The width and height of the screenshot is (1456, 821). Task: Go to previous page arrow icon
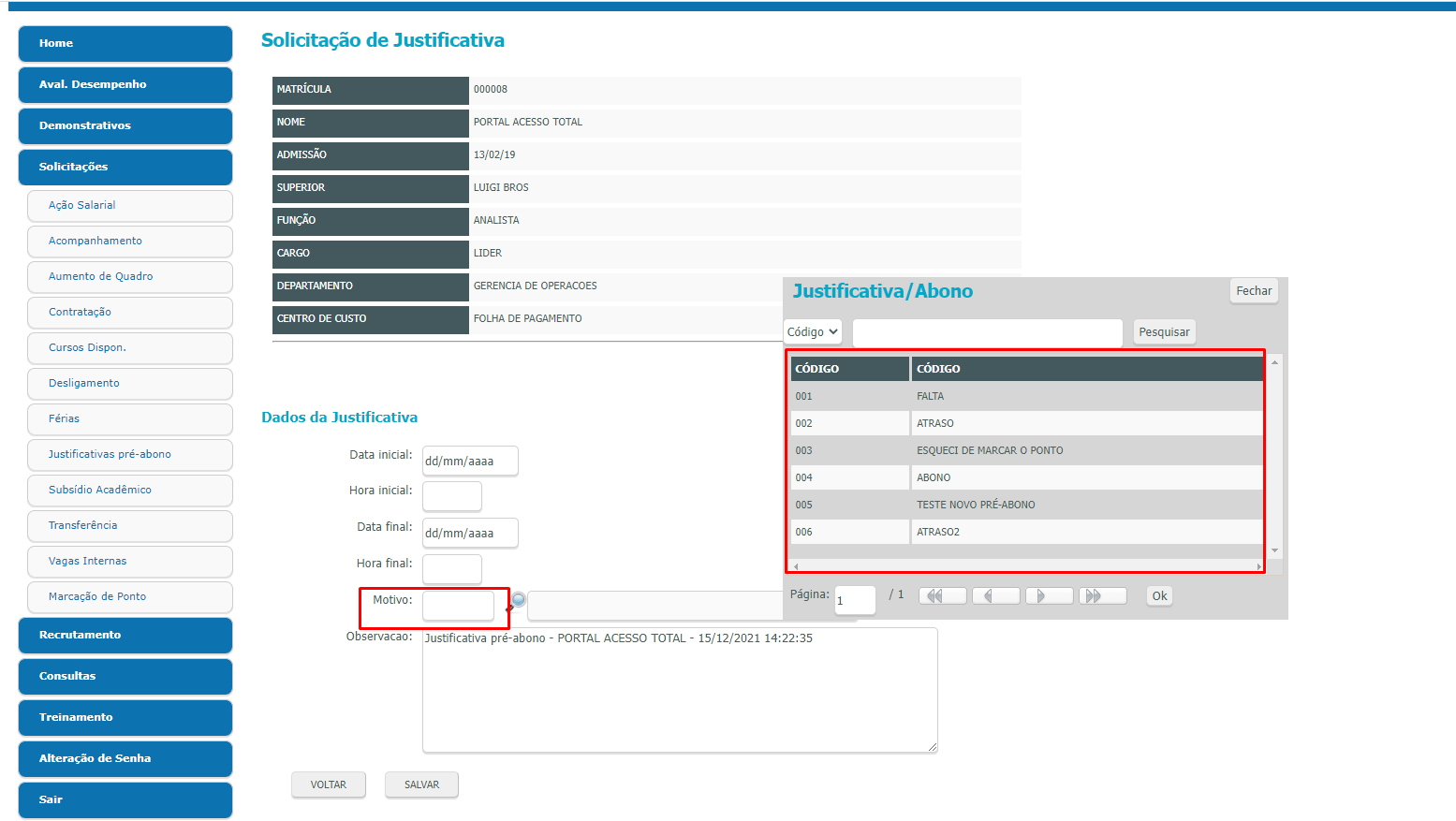click(996, 596)
